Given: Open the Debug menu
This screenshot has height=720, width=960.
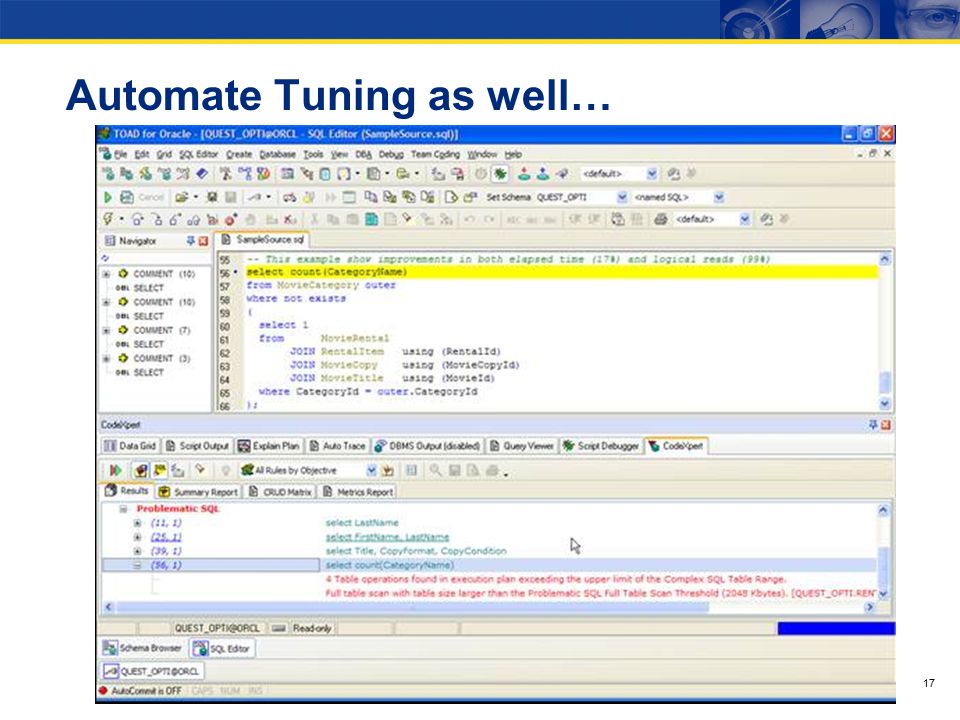Looking at the screenshot, I should click(x=391, y=154).
